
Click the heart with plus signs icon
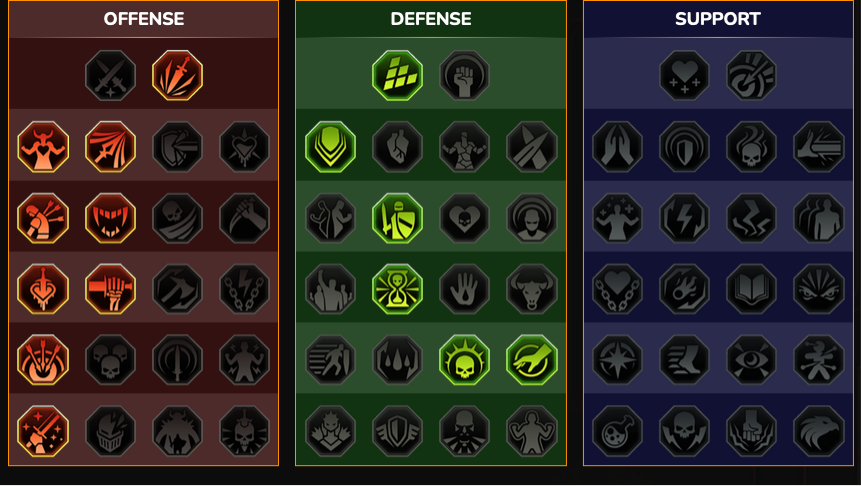point(684,75)
